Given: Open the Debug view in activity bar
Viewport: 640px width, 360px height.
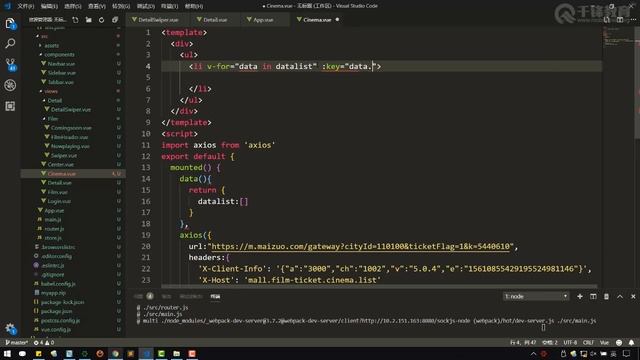Looking at the screenshot, I should click(x=10, y=85).
